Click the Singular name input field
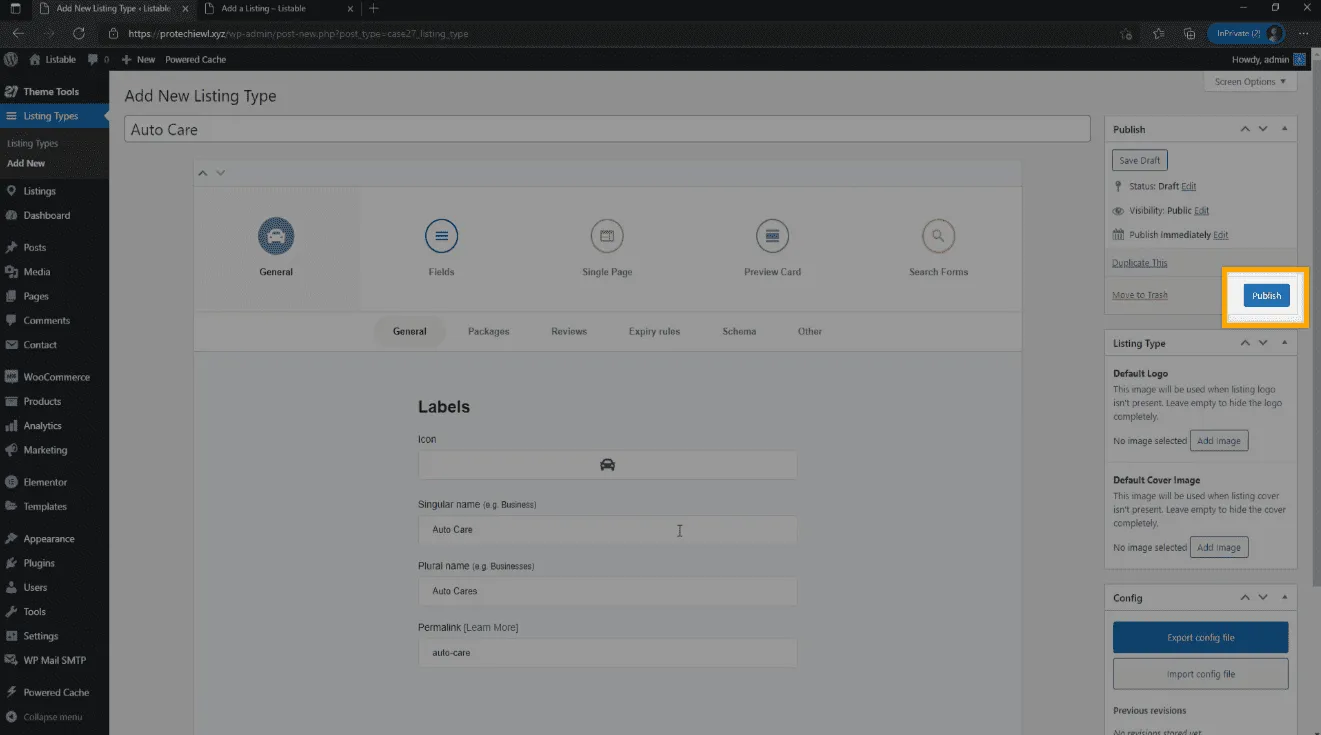1321x735 pixels. [607, 530]
